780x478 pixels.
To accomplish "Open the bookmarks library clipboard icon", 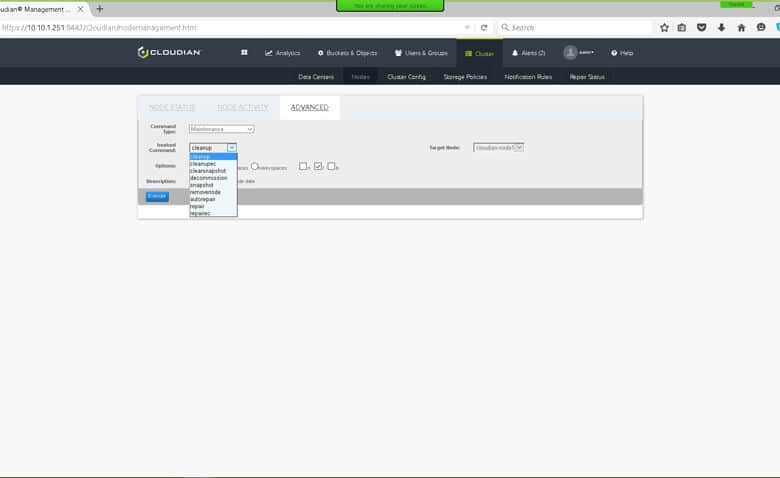I will pos(682,28).
